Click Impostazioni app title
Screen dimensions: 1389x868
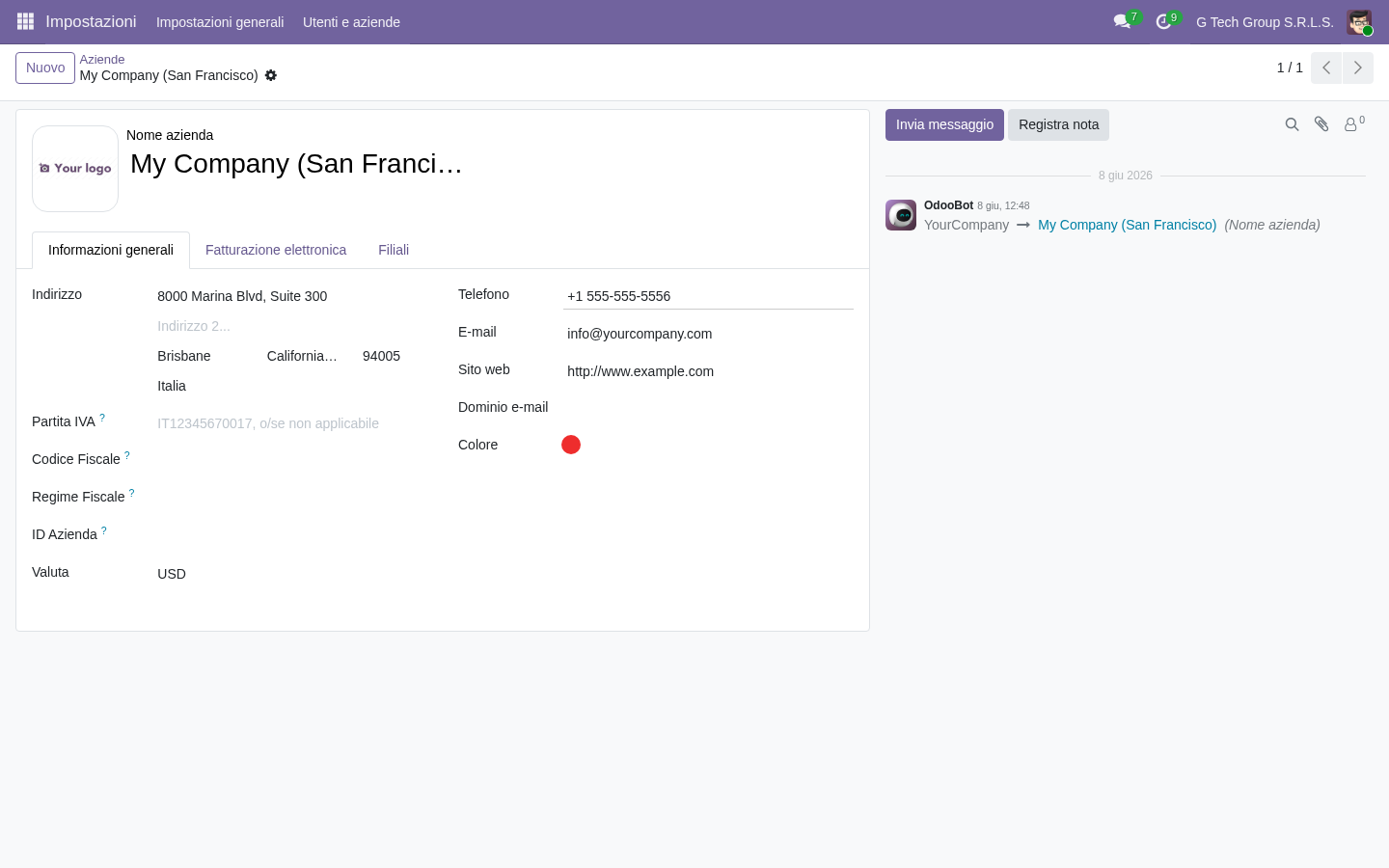click(91, 21)
